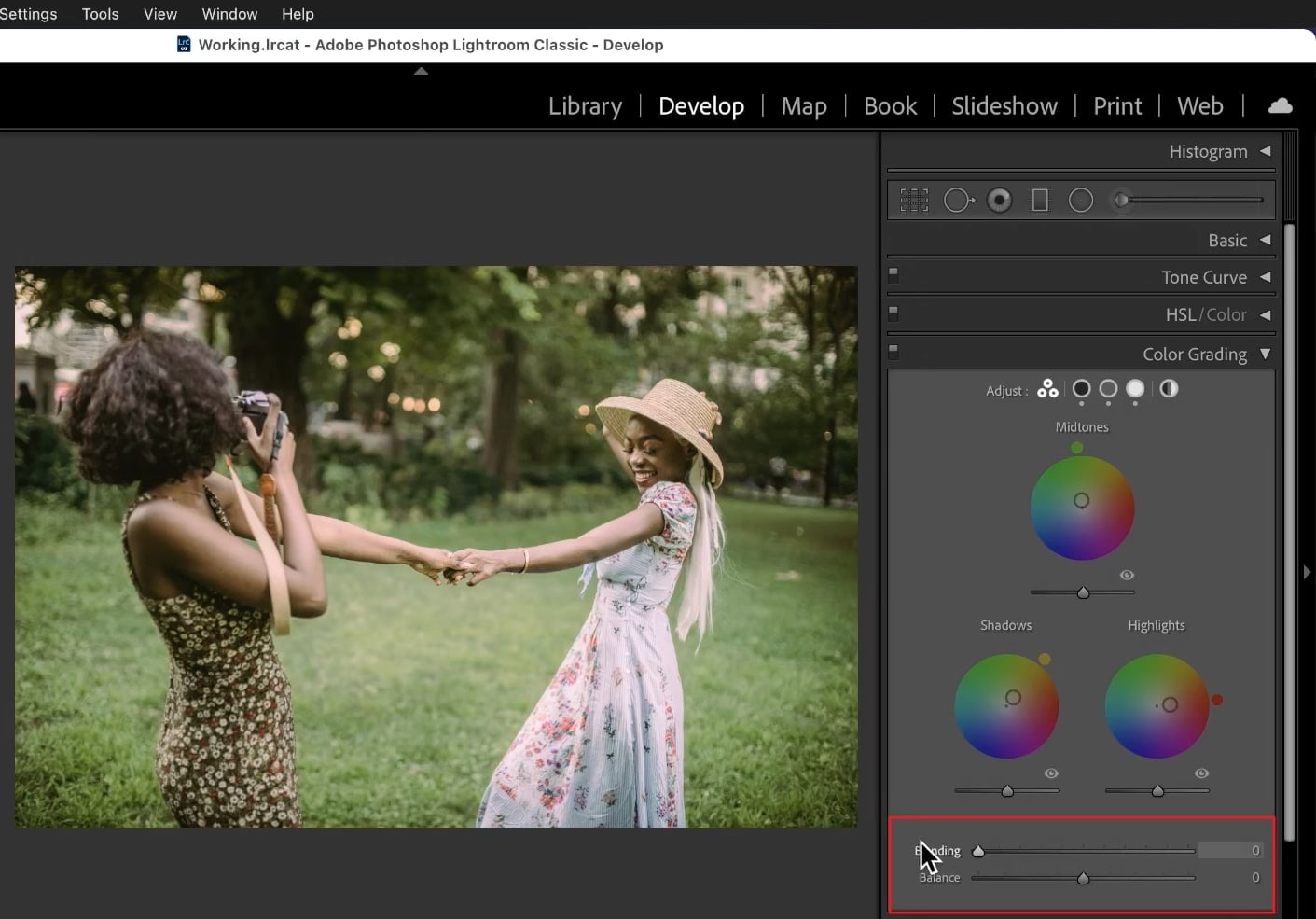Activate the Graduated Filter tool

[x=1039, y=200]
